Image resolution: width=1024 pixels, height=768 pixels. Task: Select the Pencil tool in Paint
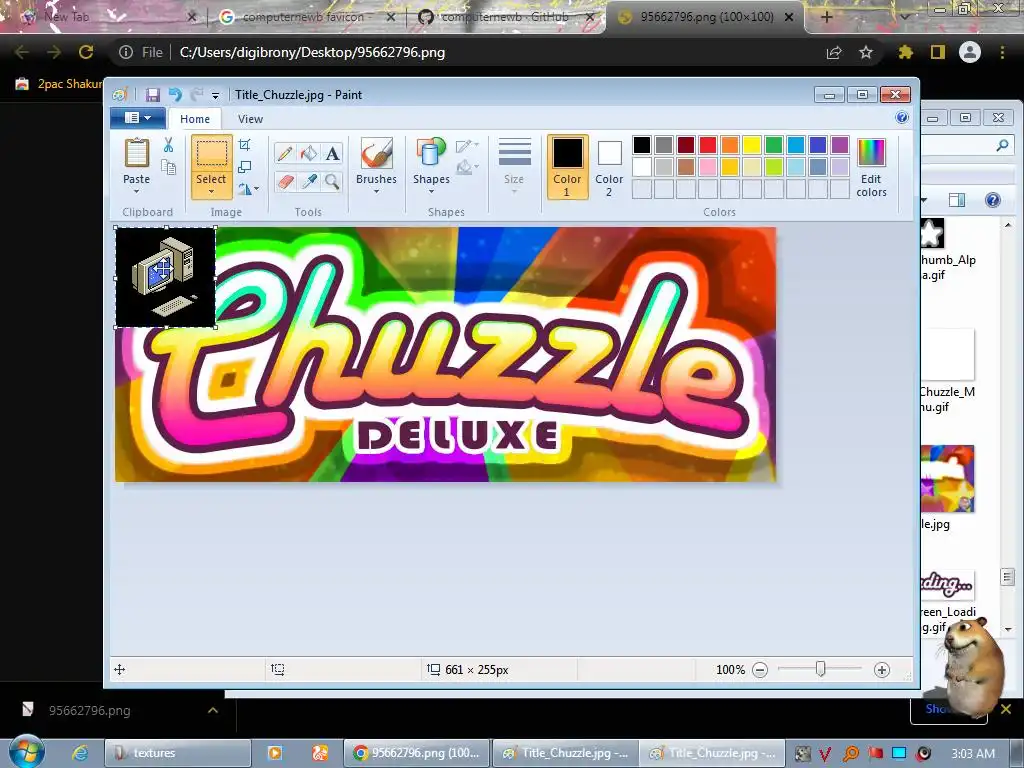pos(285,153)
